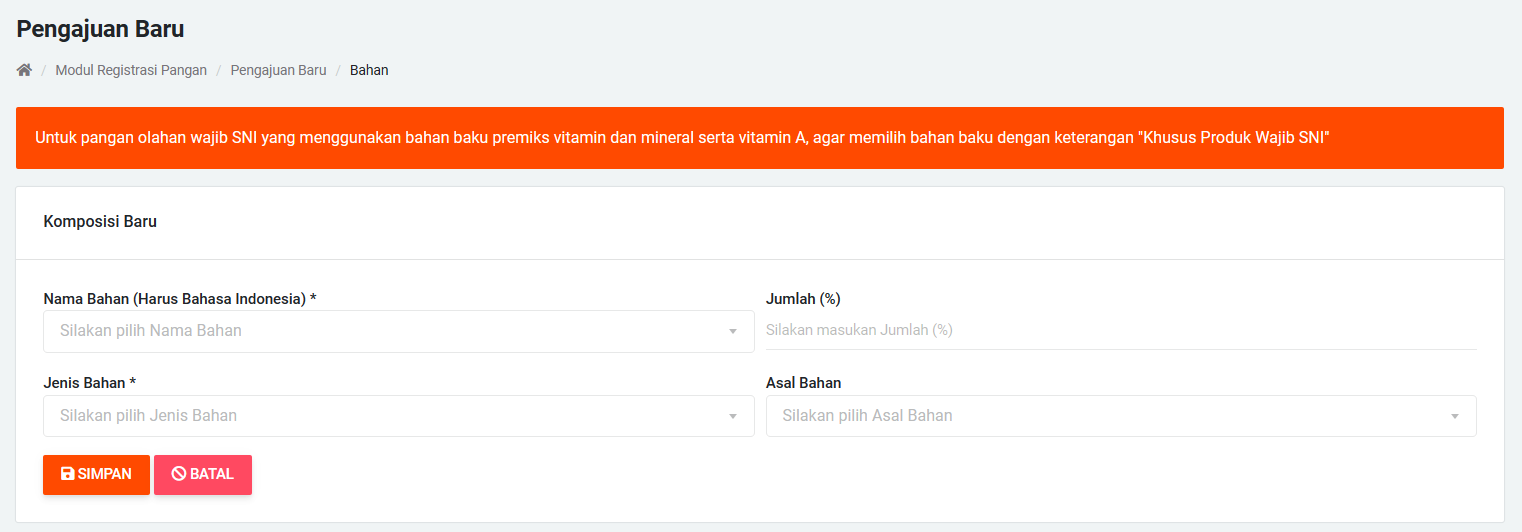1522x532 pixels.
Task: Open the Nama Bahan selection box
Action: tap(380, 331)
